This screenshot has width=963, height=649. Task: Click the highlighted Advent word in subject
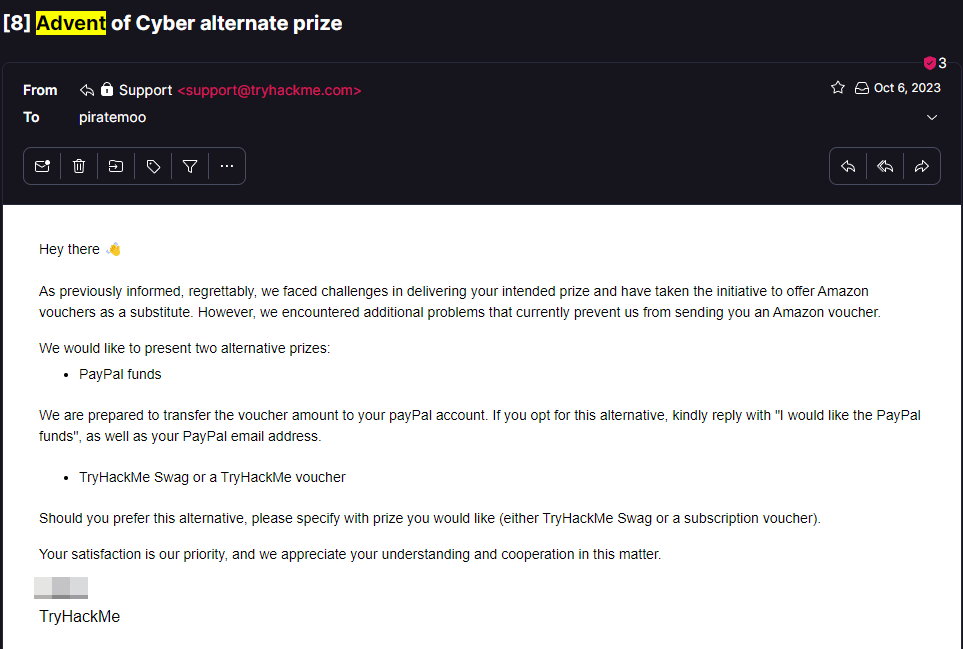point(71,23)
